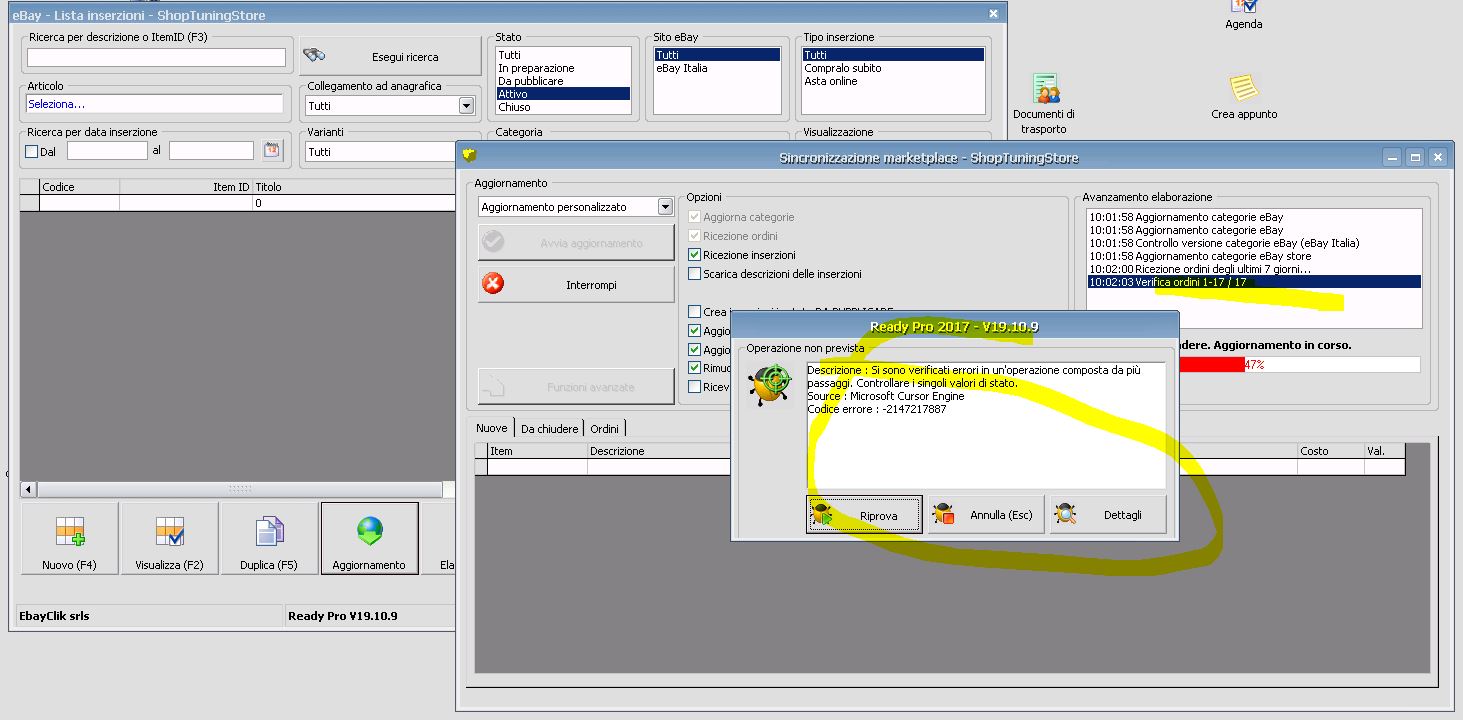
Task: Uncheck the Ricezione inserzioni option
Action: (695, 255)
